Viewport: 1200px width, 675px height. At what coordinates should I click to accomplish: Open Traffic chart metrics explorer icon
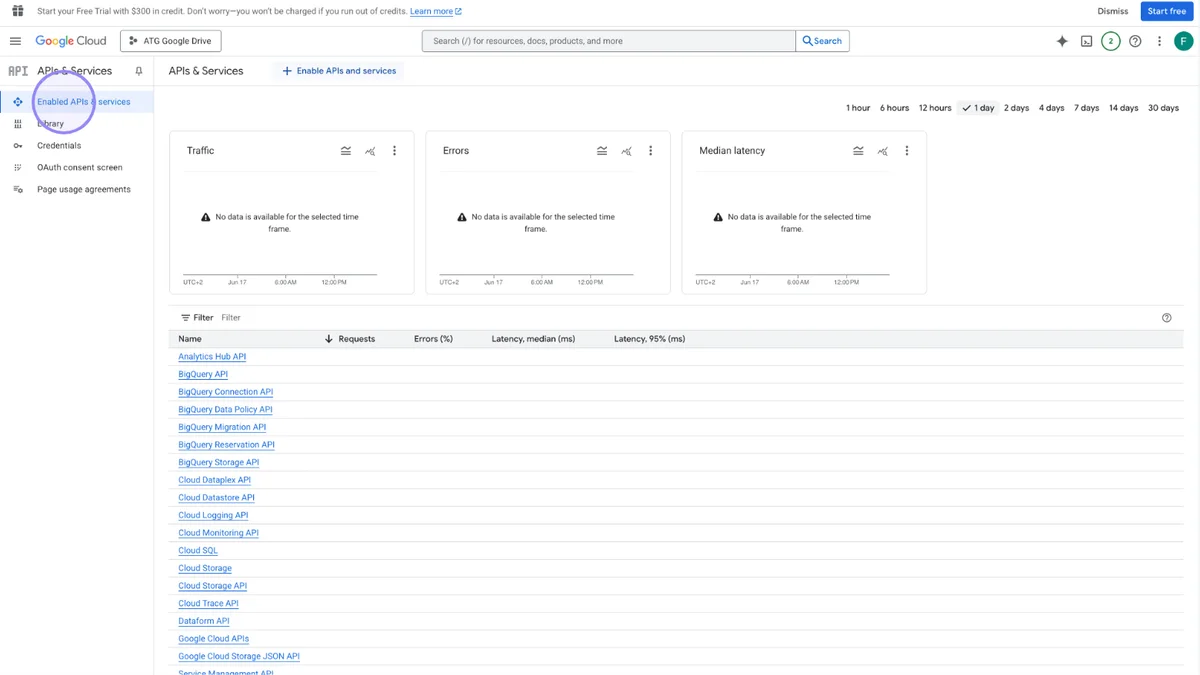click(370, 151)
